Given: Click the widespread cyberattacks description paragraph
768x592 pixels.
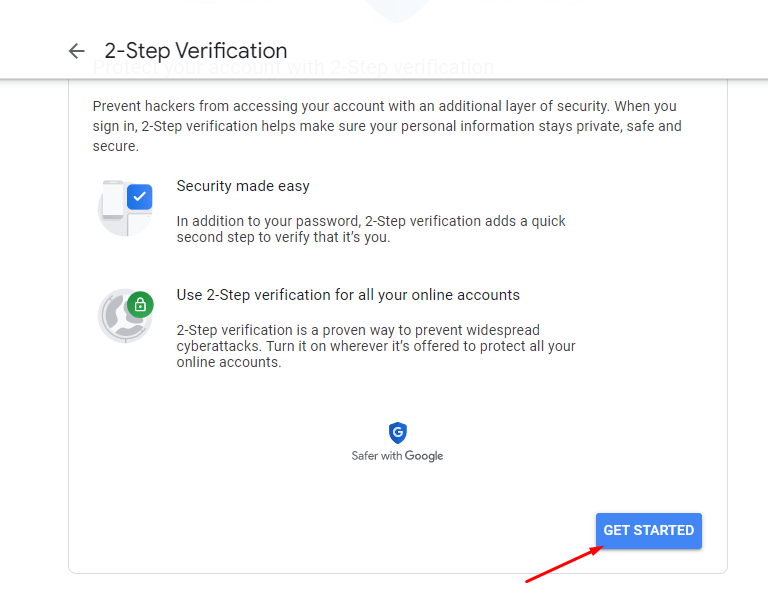Looking at the screenshot, I should (376, 346).
